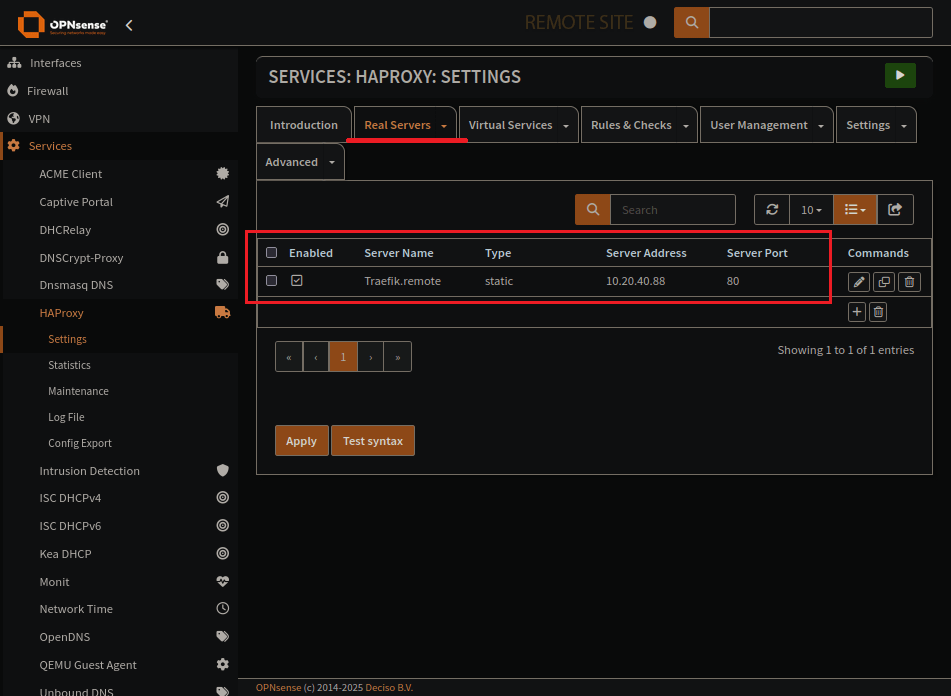Click the Test syntax button
This screenshot has height=696, width=951.
[372, 441]
